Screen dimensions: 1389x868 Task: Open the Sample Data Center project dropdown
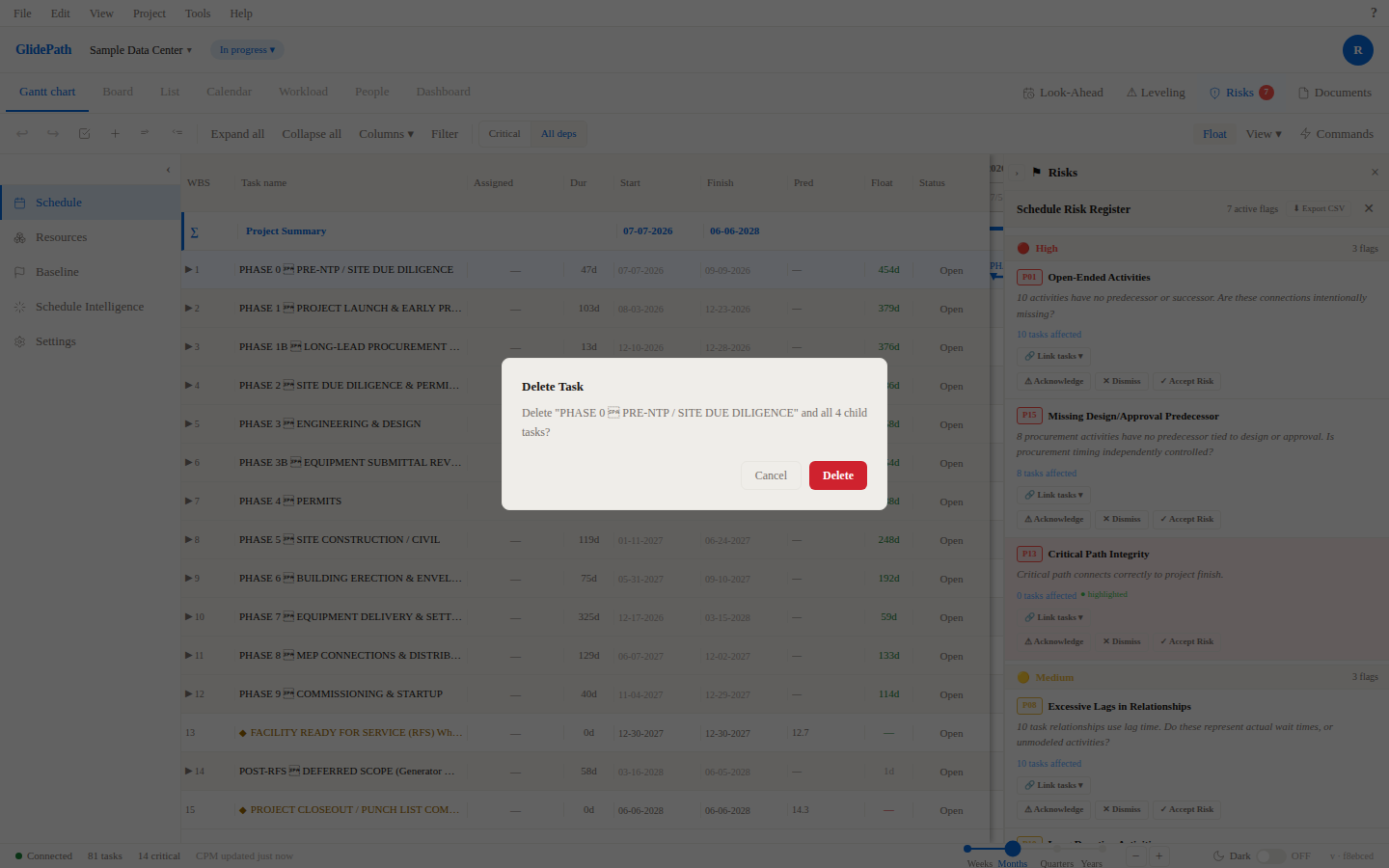pyautogui.click(x=141, y=50)
